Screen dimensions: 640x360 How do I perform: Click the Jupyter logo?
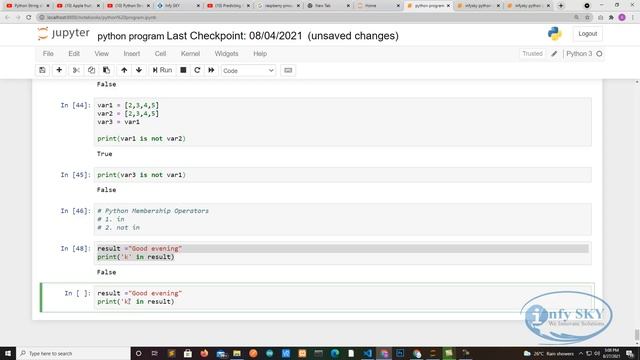tap(63, 34)
